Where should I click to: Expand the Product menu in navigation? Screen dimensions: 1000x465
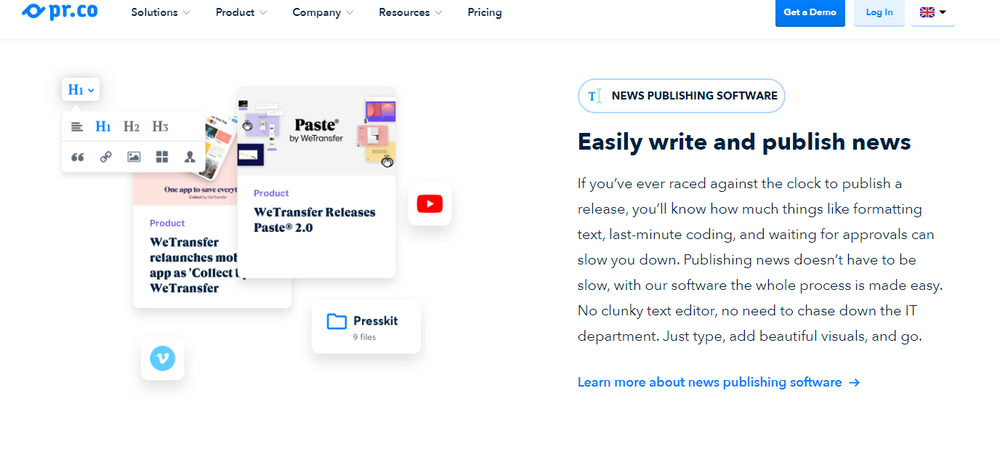click(241, 12)
